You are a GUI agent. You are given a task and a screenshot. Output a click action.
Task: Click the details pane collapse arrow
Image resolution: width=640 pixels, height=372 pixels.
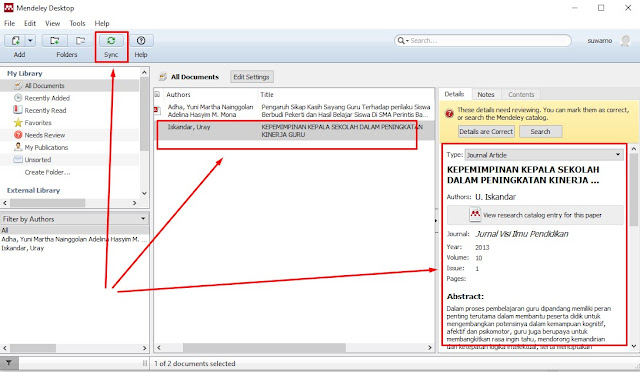tap(436, 221)
